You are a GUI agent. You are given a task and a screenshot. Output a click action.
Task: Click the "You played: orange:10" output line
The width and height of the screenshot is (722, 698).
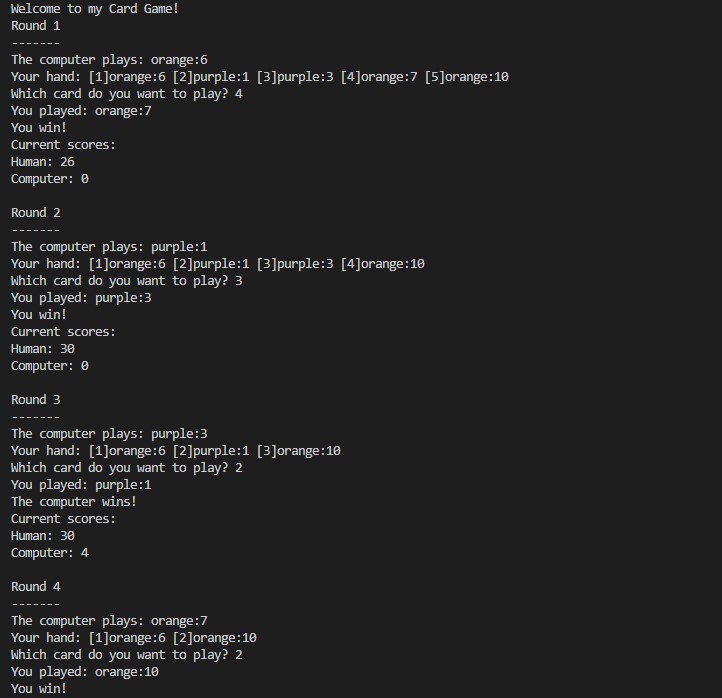coord(85,672)
